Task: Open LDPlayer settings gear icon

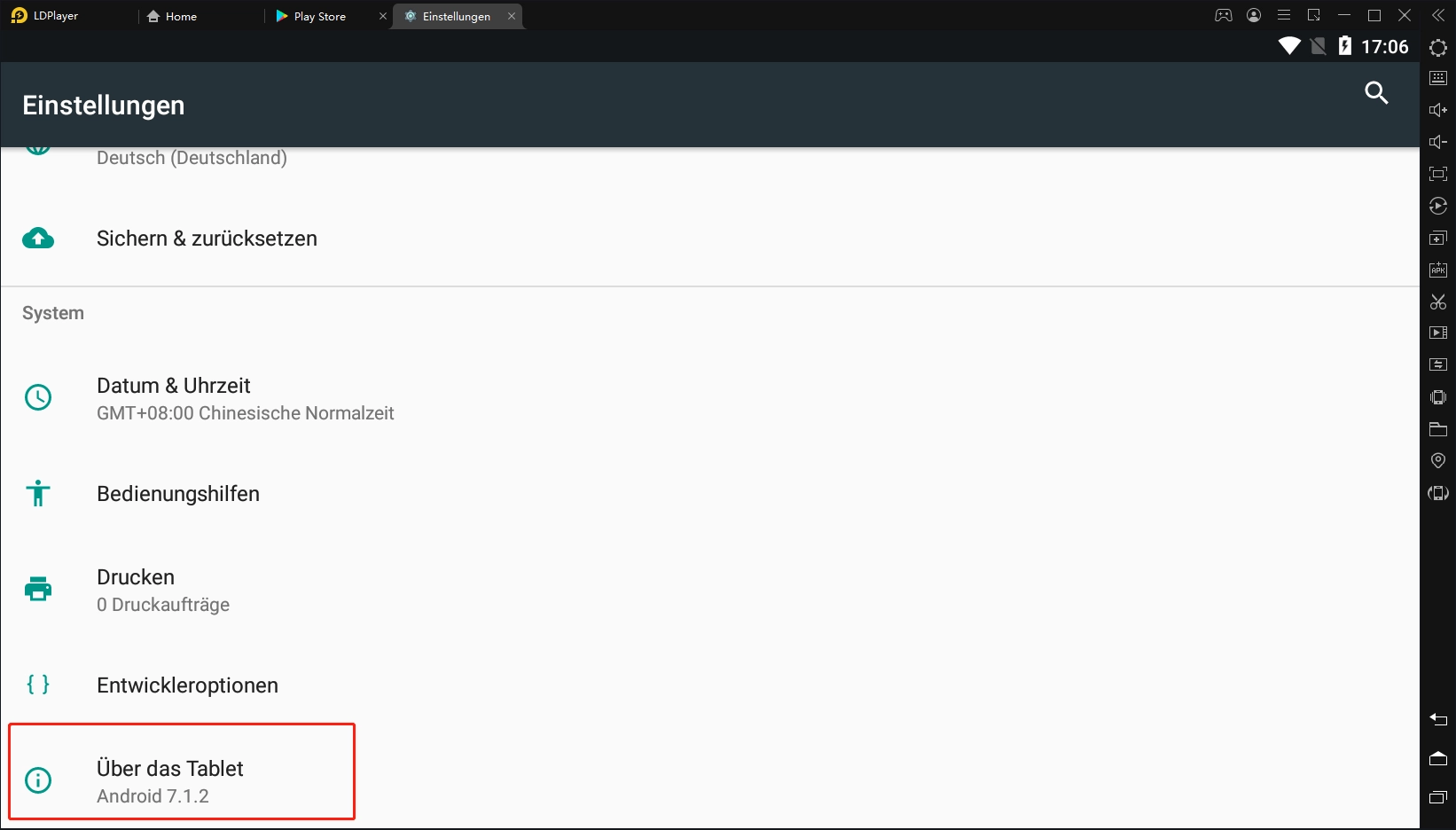Action: pyautogui.click(x=1438, y=48)
